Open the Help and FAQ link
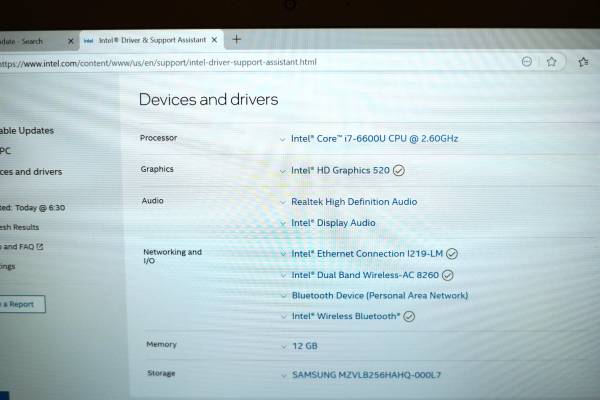The width and height of the screenshot is (600, 400). click(17, 247)
